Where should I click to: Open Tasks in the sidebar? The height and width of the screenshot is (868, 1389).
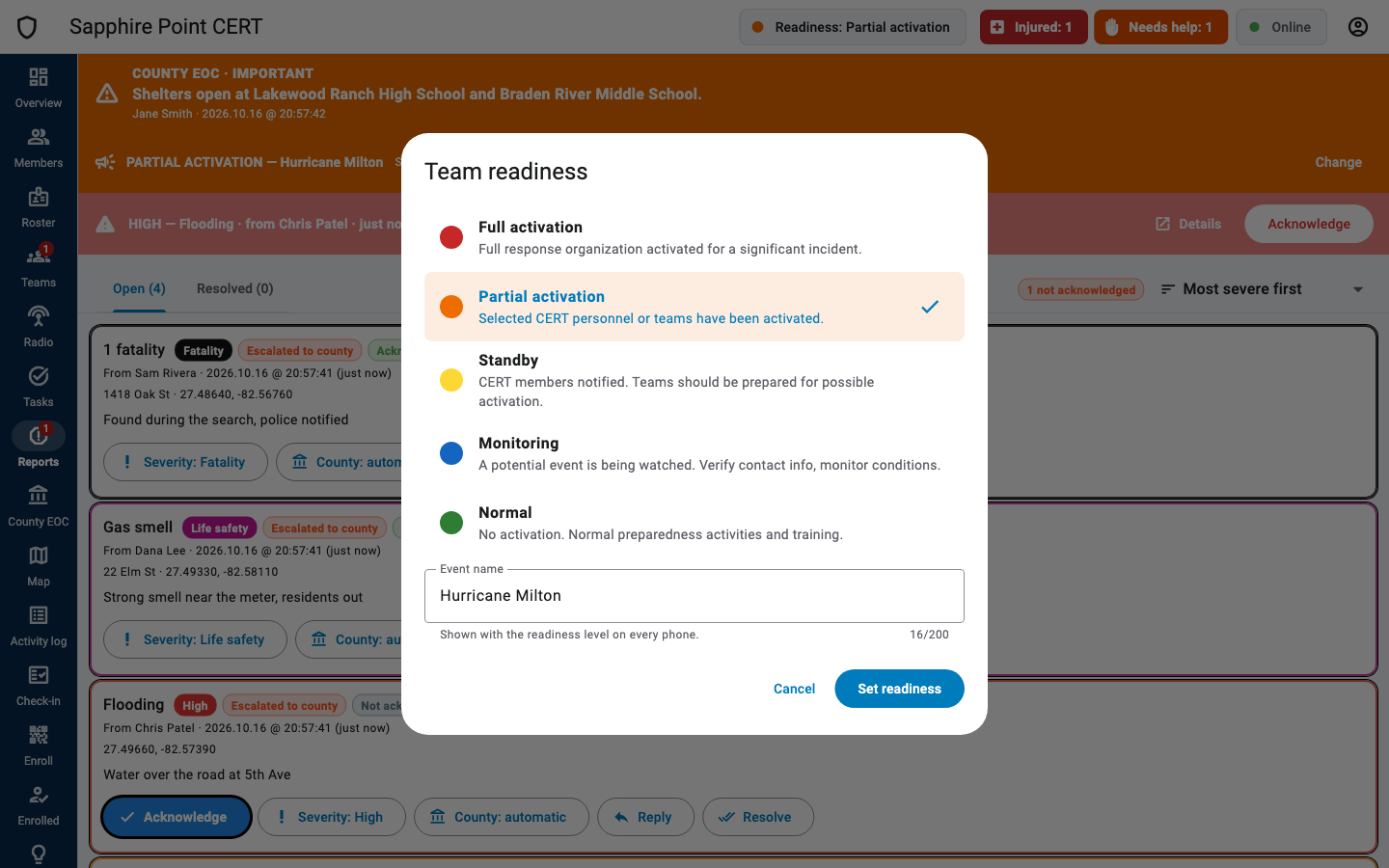tap(39, 386)
